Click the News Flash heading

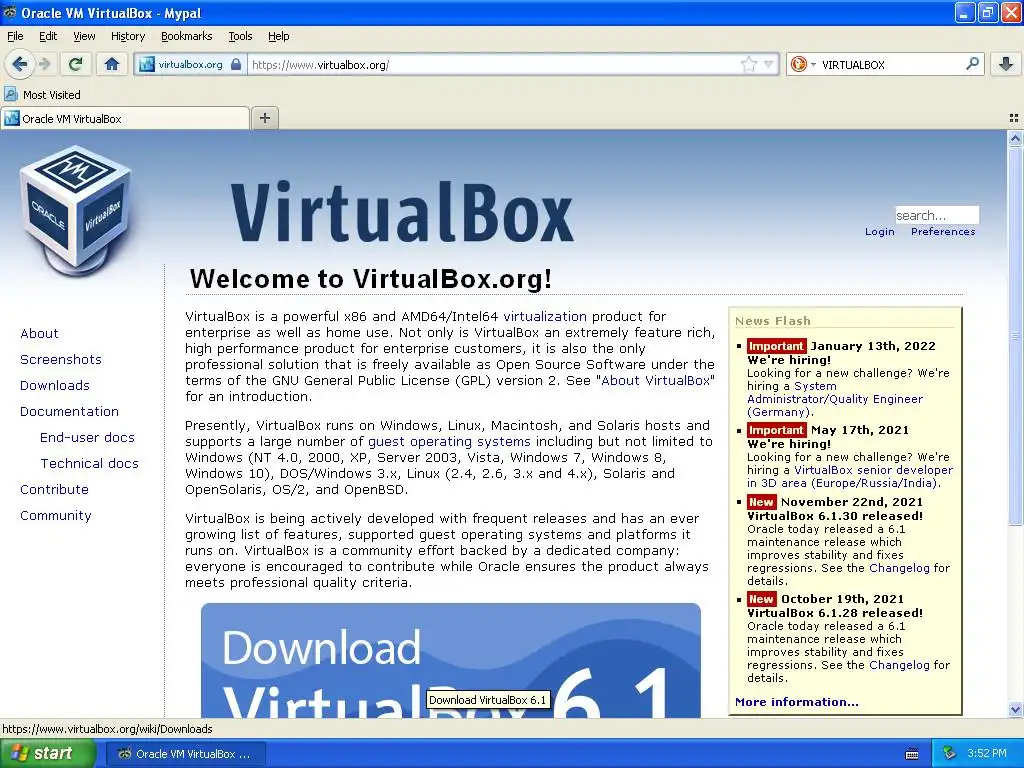773,321
